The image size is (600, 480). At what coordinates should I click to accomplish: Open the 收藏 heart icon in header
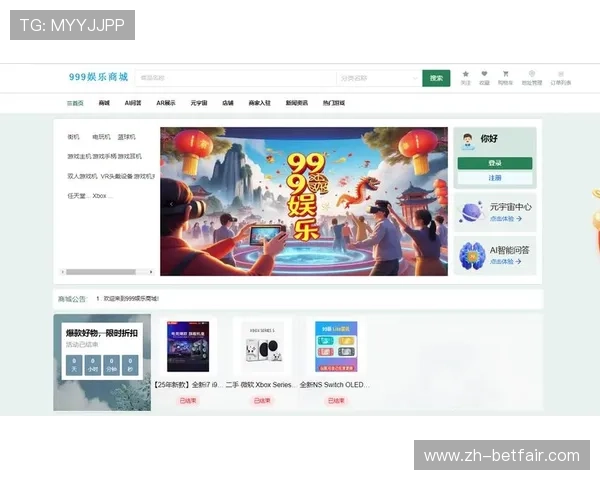pyautogui.click(x=484, y=74)
